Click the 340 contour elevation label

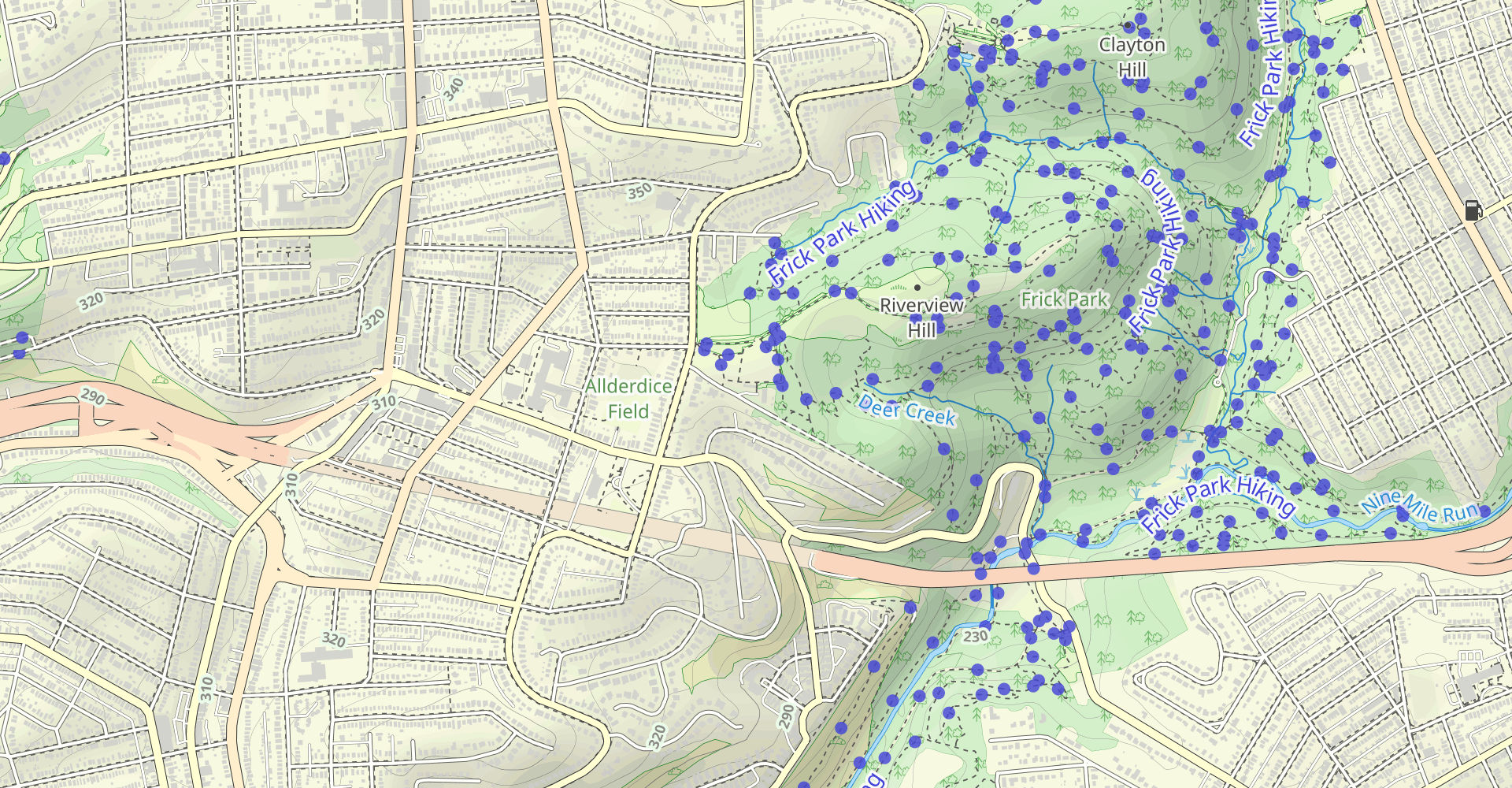(454, 89)
